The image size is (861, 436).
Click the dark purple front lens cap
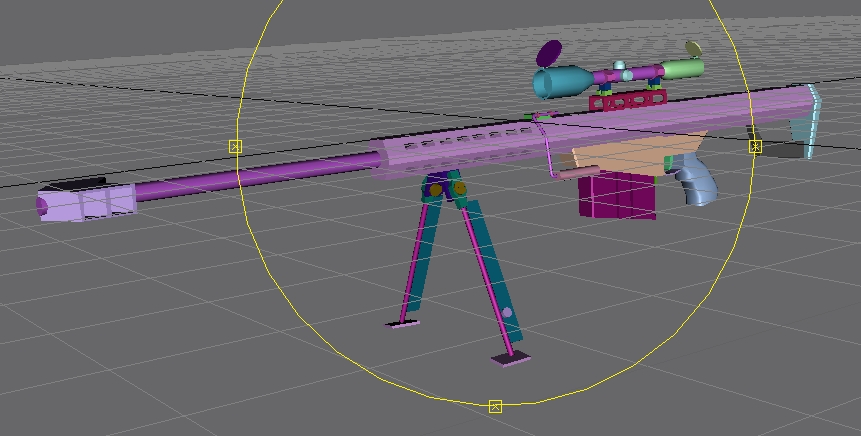coord(549,51)
